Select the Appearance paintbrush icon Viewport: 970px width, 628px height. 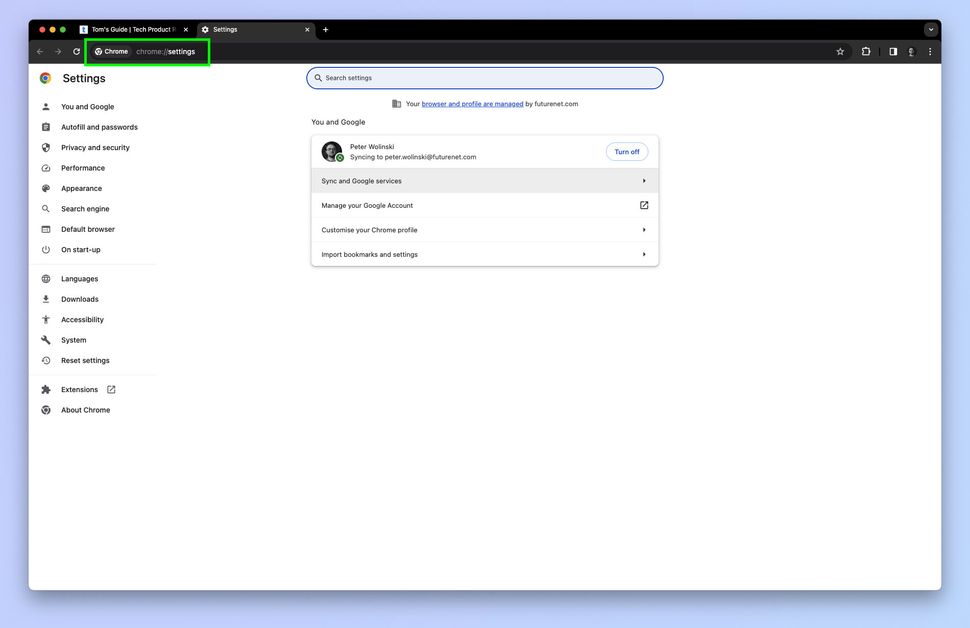click(x=45, y=188)
